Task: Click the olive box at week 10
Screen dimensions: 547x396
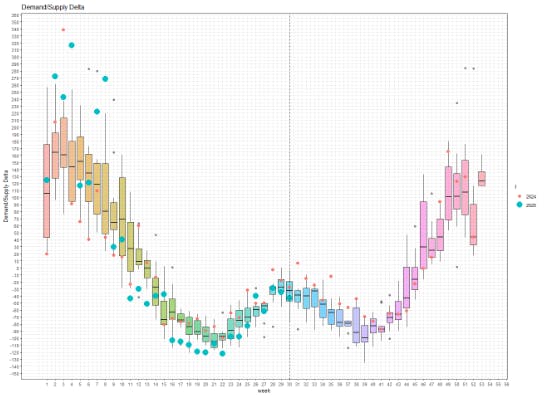Action: coord(122,216)
